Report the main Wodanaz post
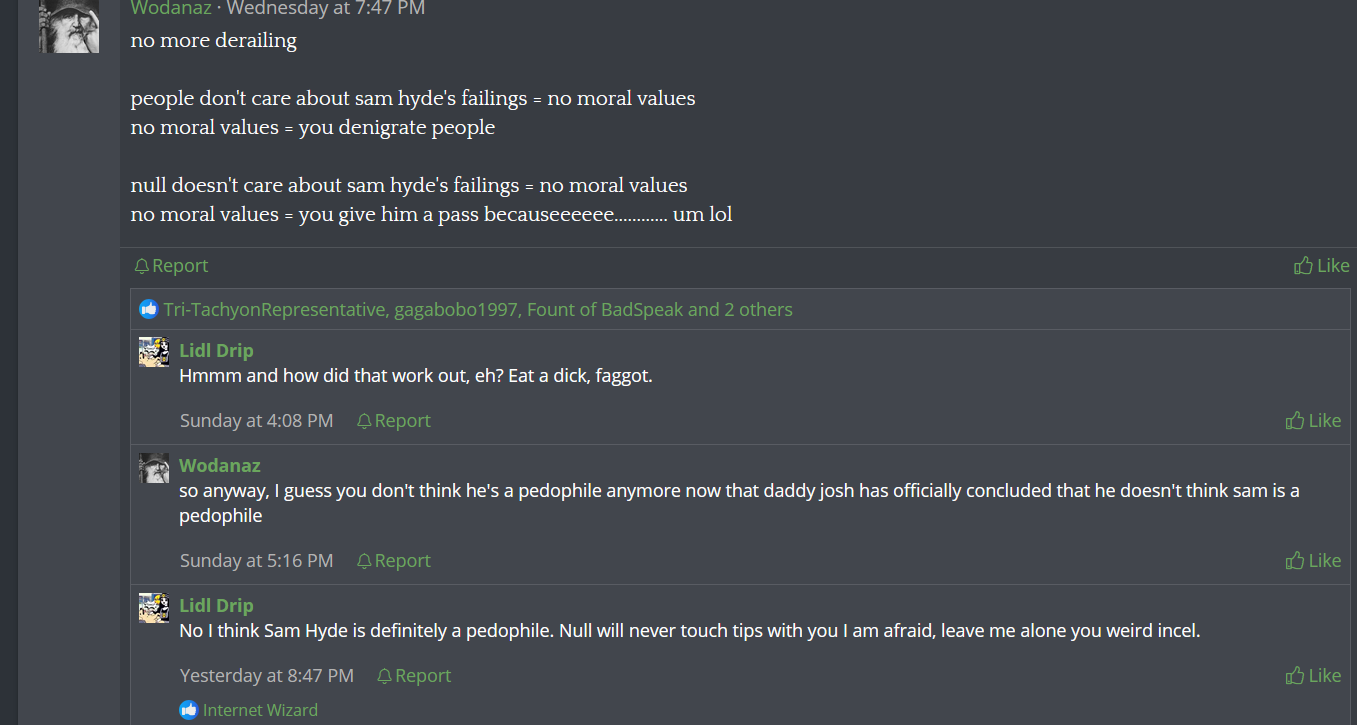 [x=171, y=265]
